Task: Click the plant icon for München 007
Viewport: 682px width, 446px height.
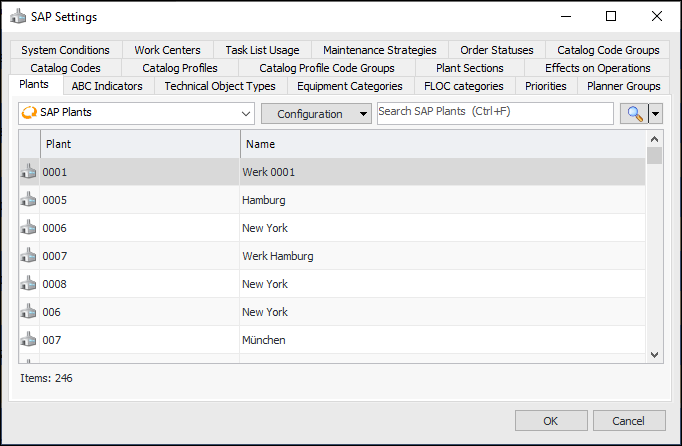Action: point(28,340)
